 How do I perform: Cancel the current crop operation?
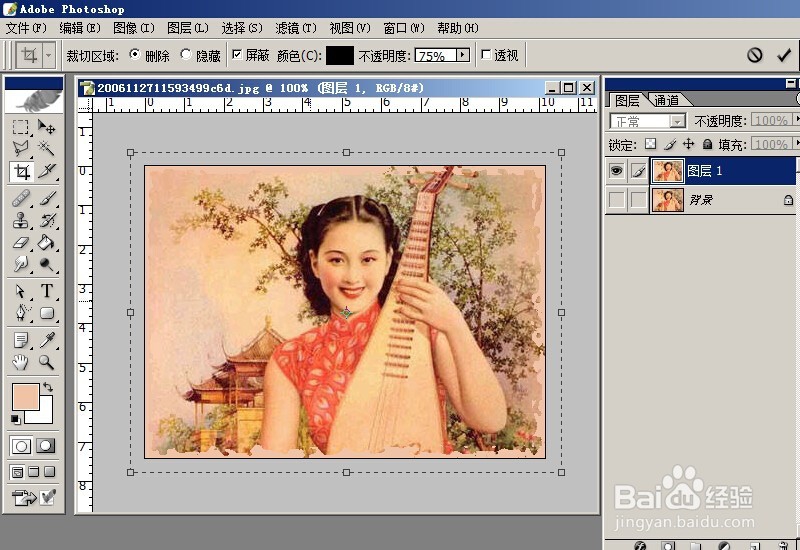tap(755, 55)
